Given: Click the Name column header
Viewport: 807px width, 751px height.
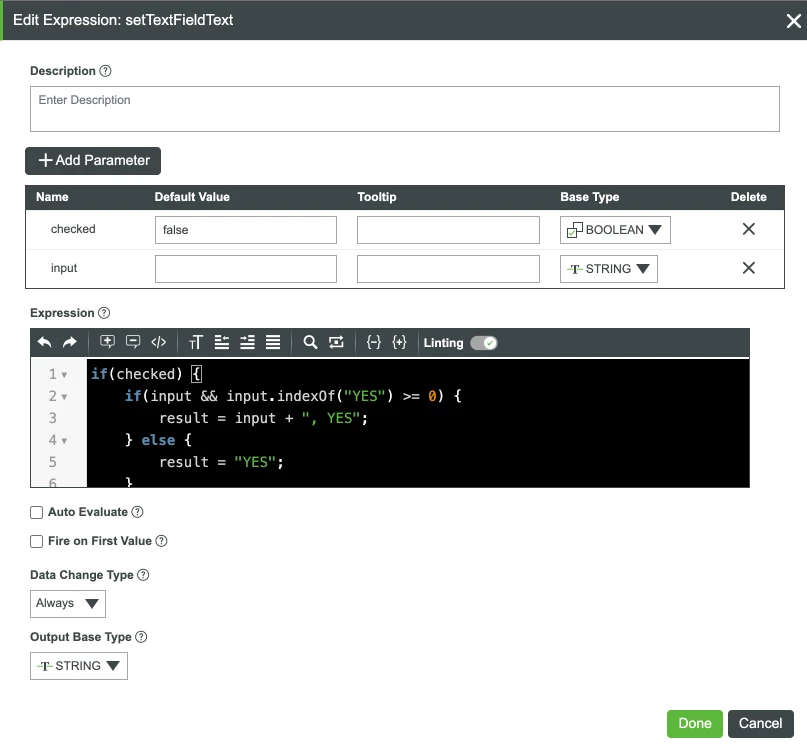Looking at the screenshot, I should (52, 197).
